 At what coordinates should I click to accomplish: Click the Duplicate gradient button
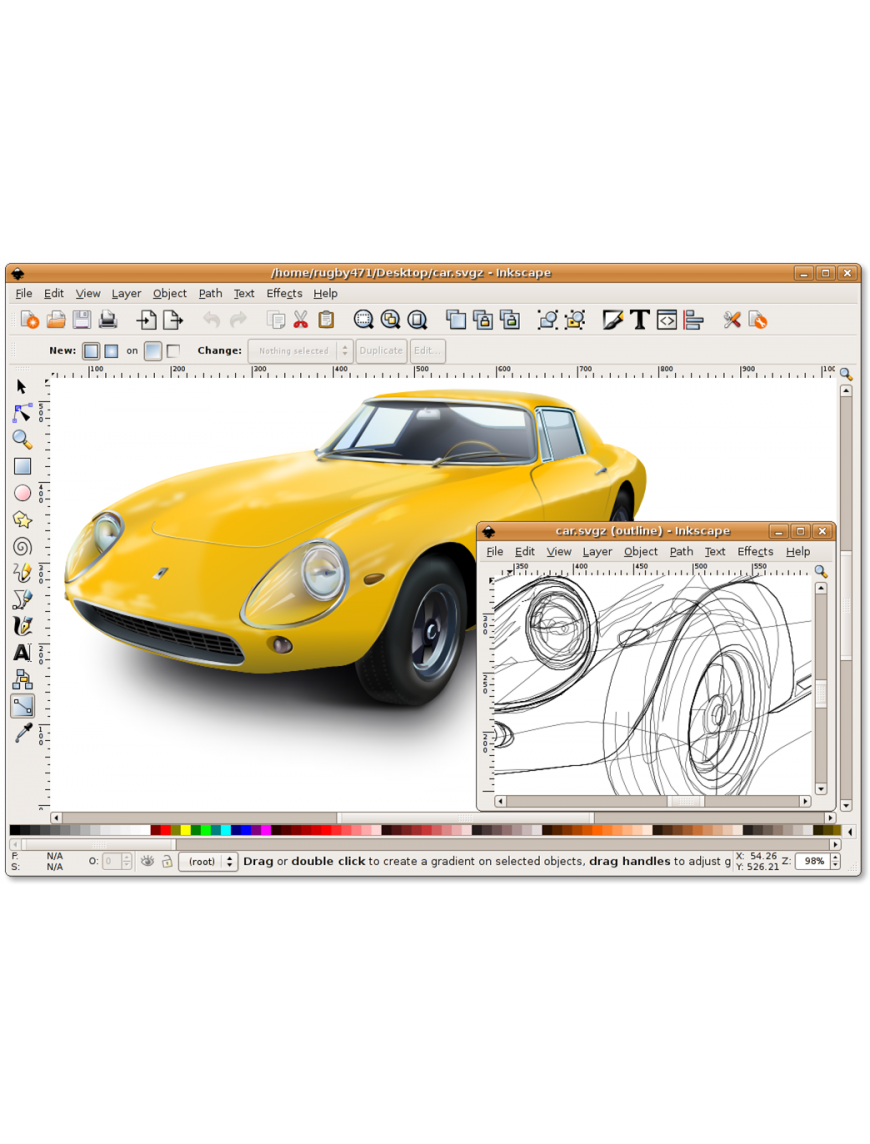point(381,351)
